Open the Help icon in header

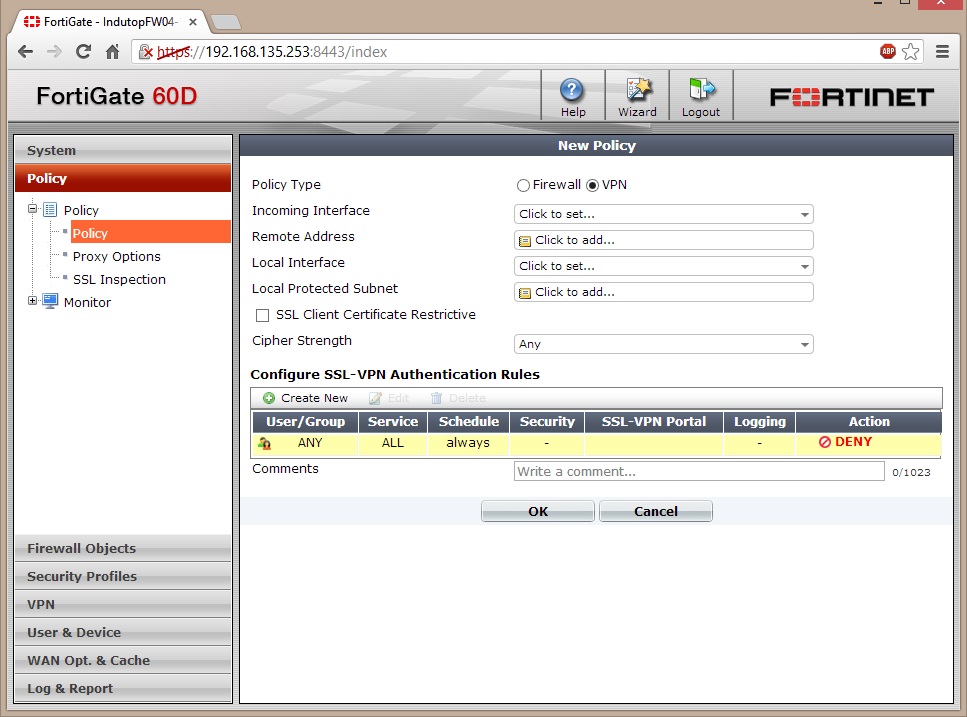coord(572,91)
